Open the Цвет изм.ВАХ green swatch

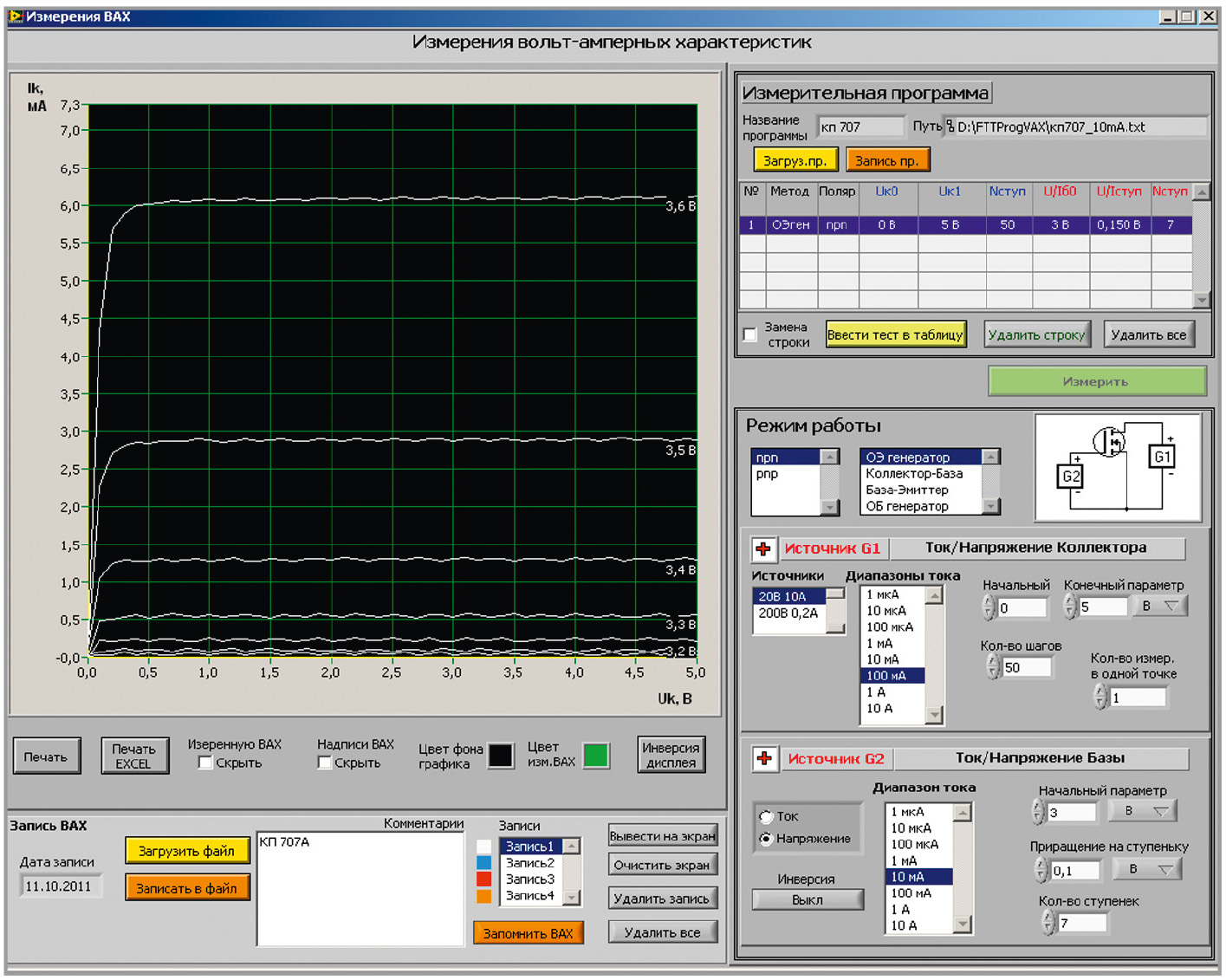point(596,756)
